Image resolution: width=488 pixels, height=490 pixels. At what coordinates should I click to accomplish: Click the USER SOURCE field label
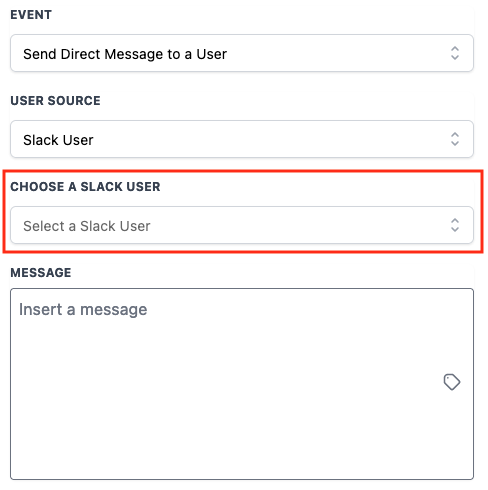click(x=55, y=101)
